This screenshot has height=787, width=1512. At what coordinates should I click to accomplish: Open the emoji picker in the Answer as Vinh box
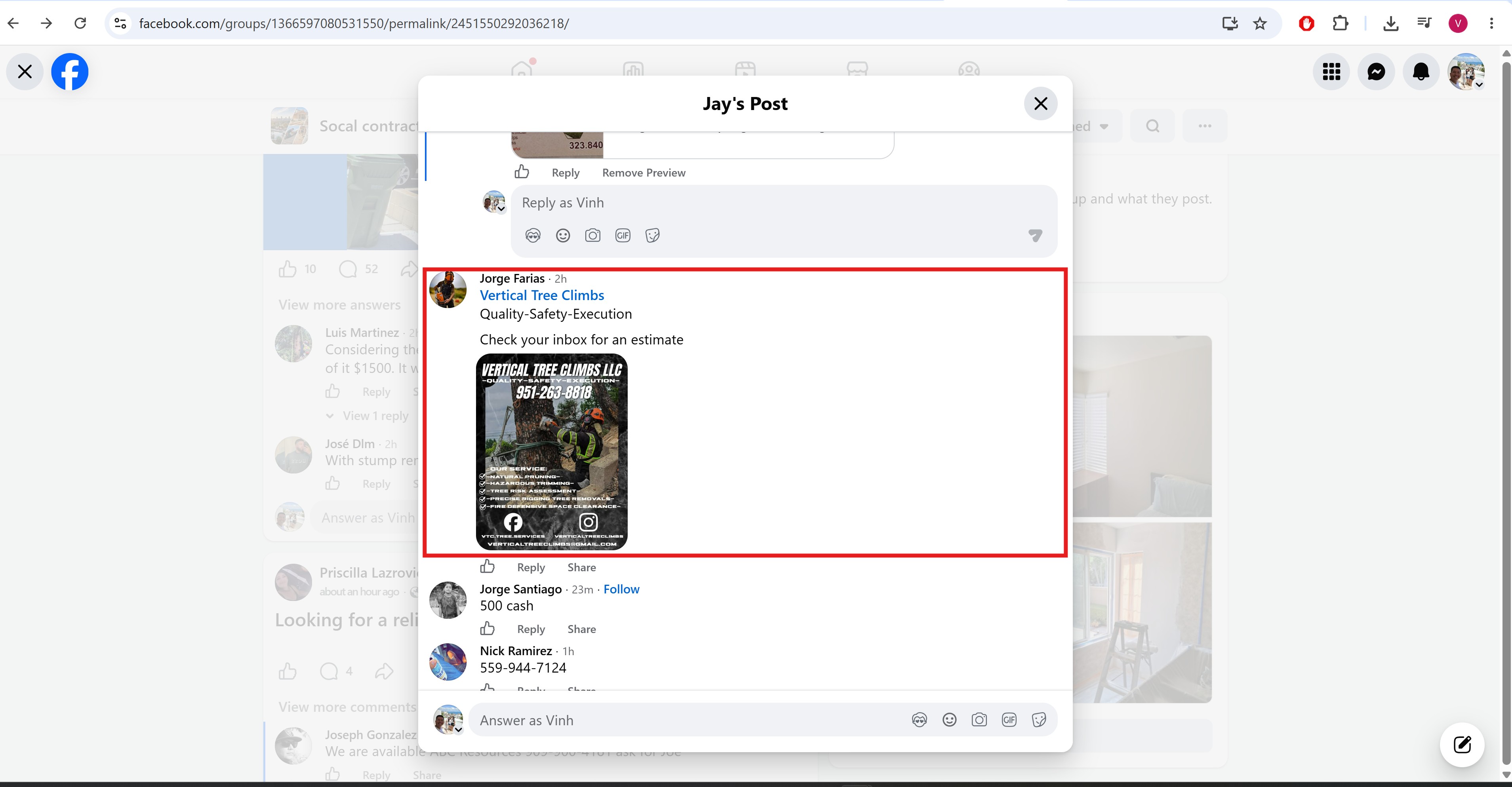click(x=949, y=720)
